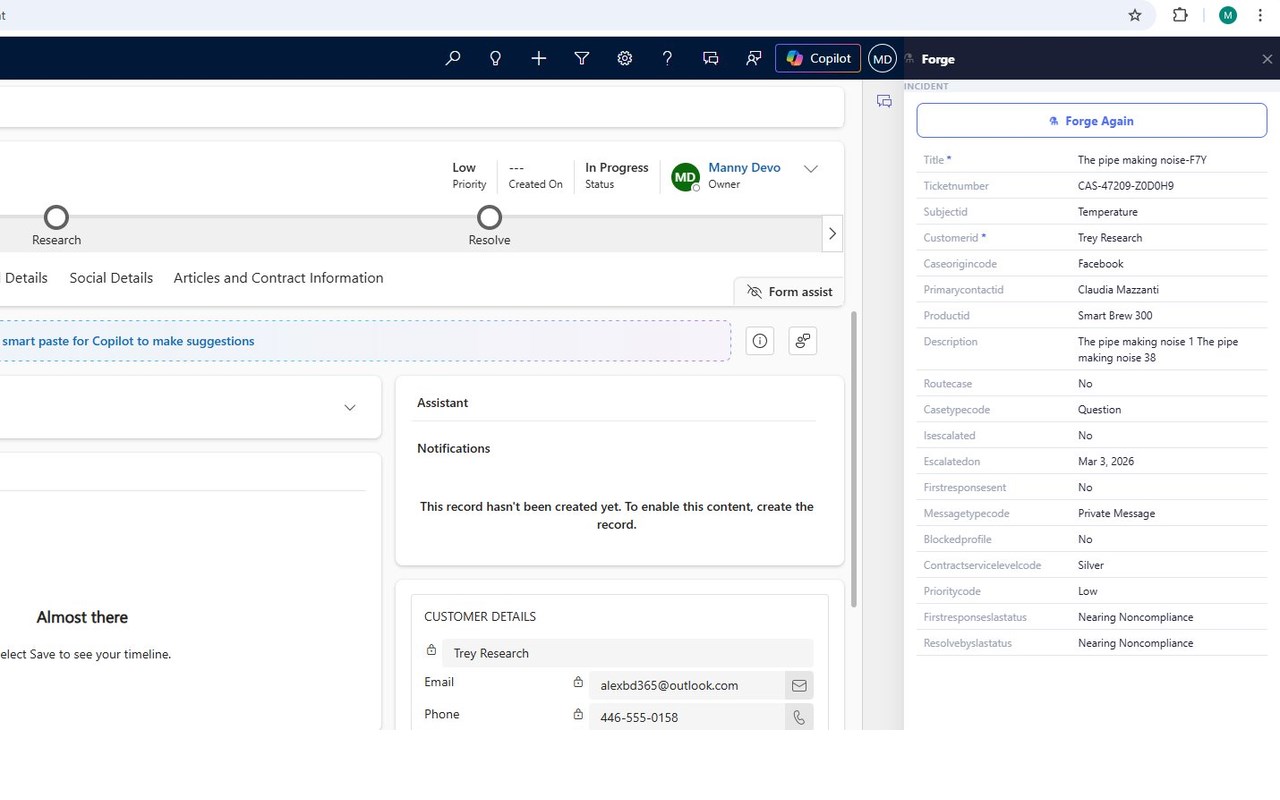Click the Title value The pipe making noise-F7Y
Screen dimensions: 1280x800
pos(1142,160)
